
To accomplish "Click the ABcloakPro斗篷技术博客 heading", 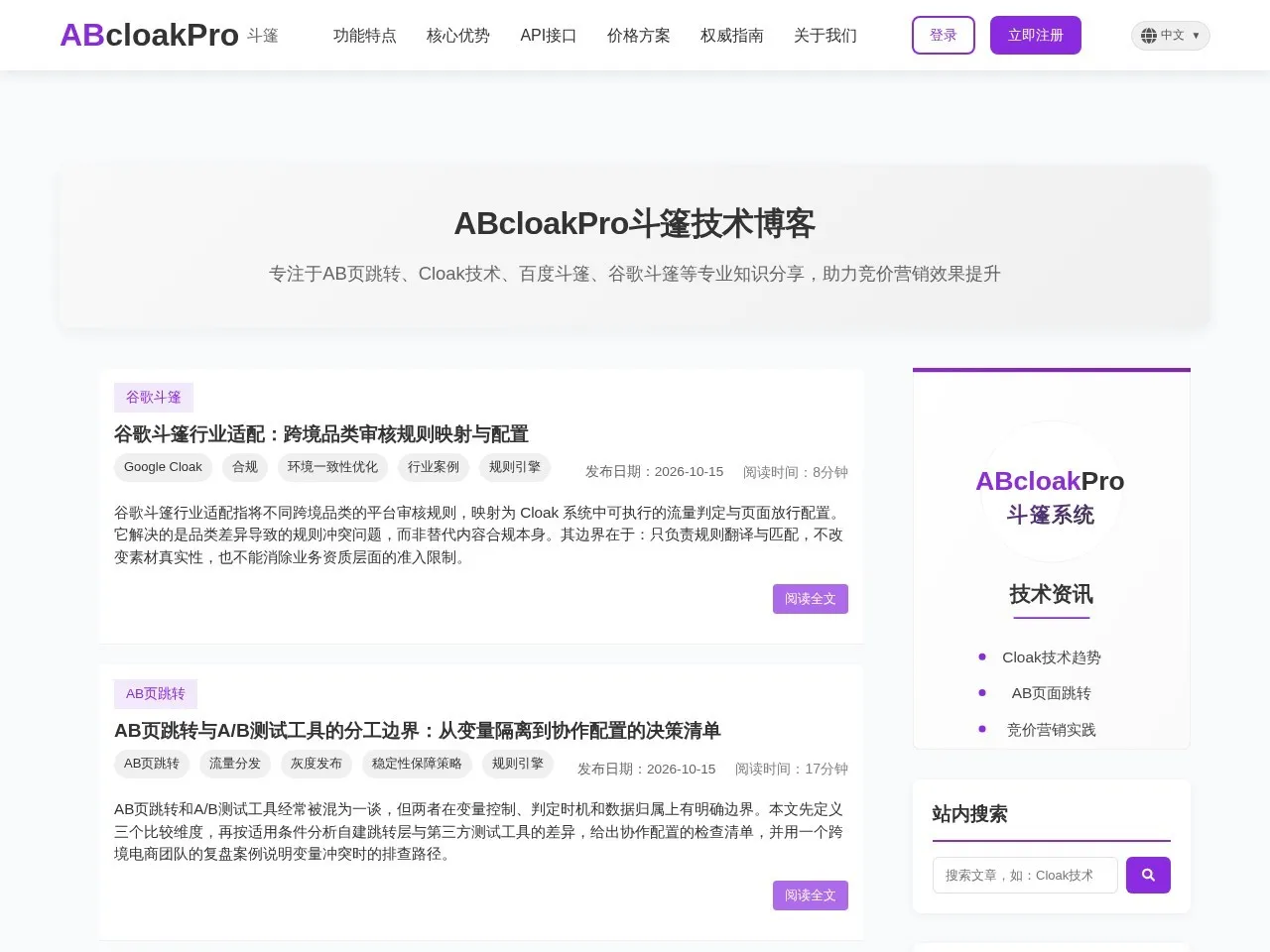I will coord(635,224).
